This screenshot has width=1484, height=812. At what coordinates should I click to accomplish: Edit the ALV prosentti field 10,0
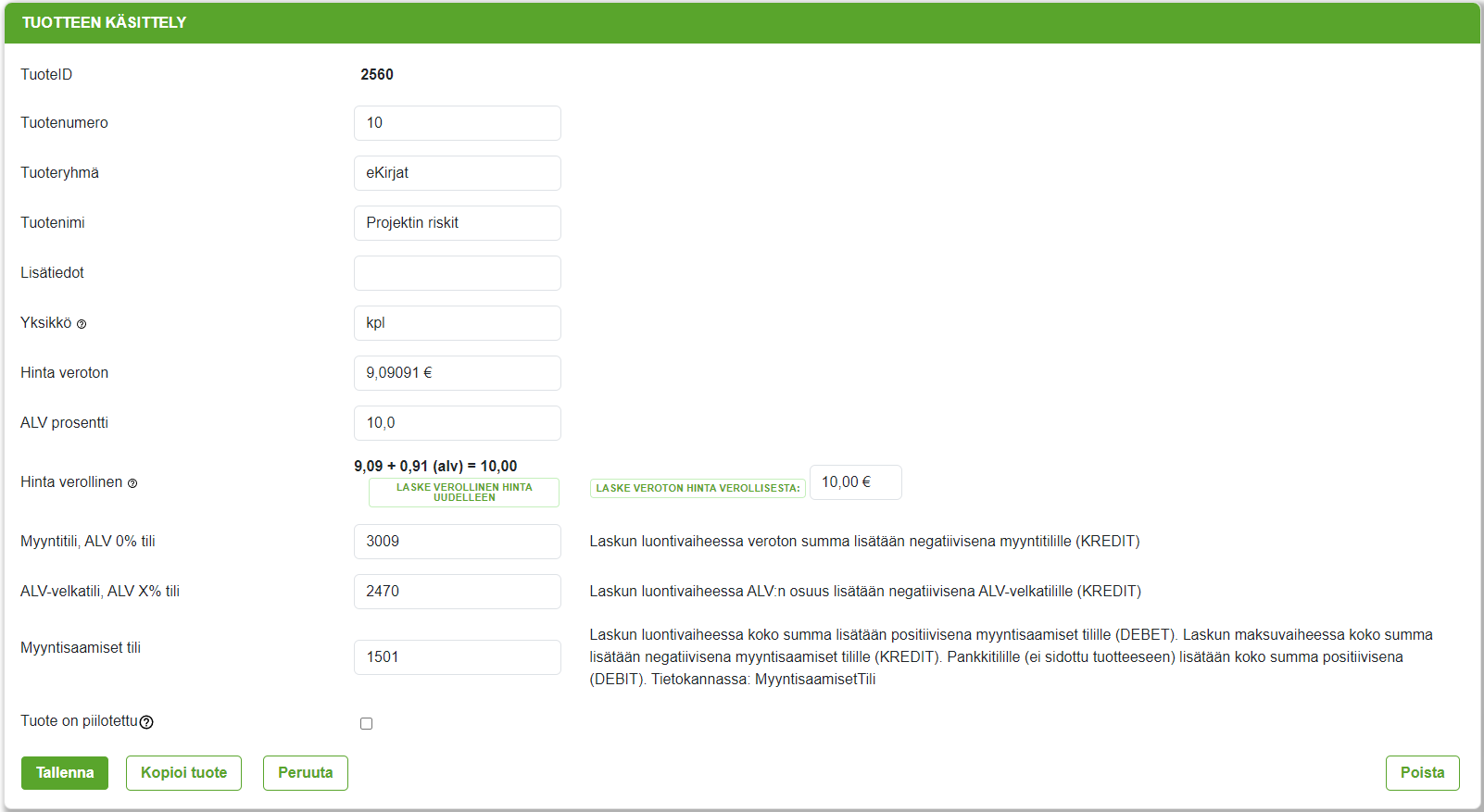coord(458,423)
